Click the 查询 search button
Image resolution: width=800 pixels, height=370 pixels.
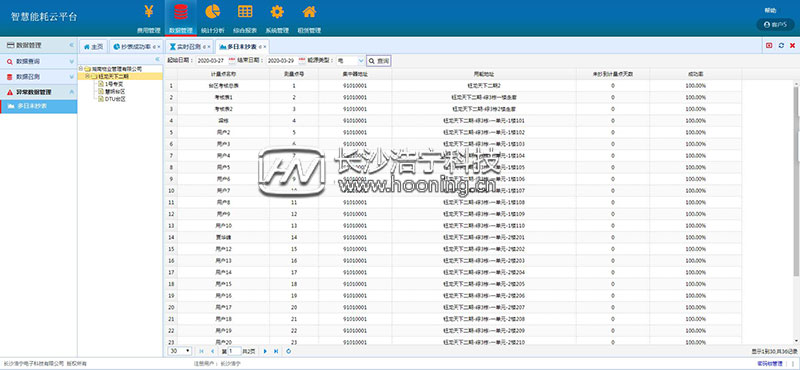379,61
